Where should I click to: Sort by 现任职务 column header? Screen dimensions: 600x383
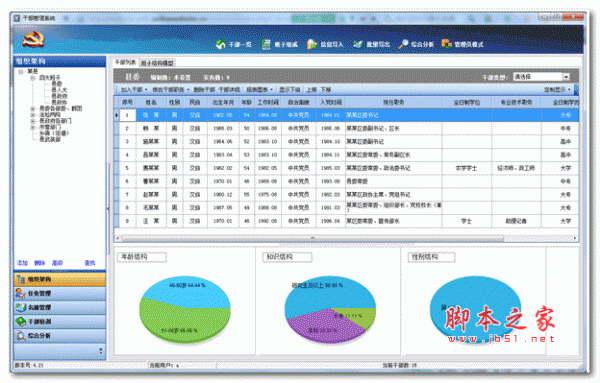pyautogui.click(x=393, y=102)
